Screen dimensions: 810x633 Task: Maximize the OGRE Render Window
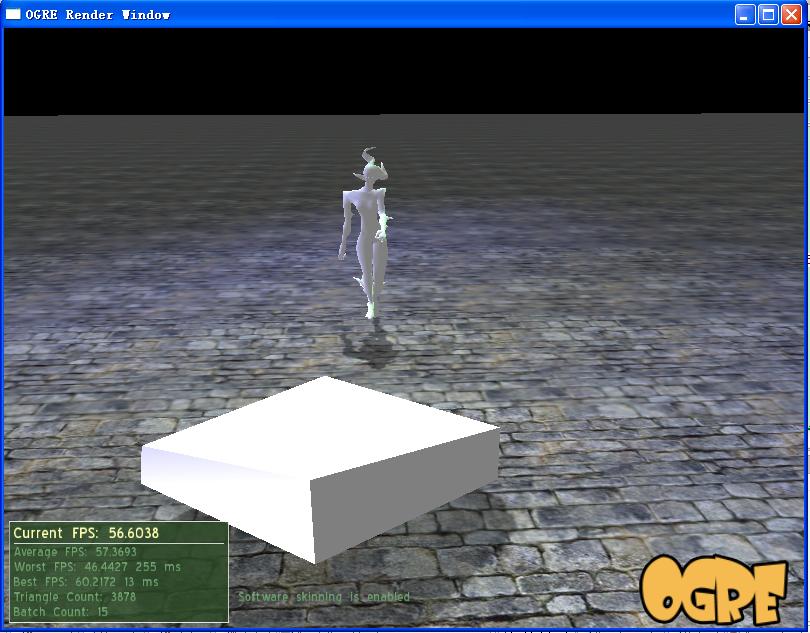[768, 14]
